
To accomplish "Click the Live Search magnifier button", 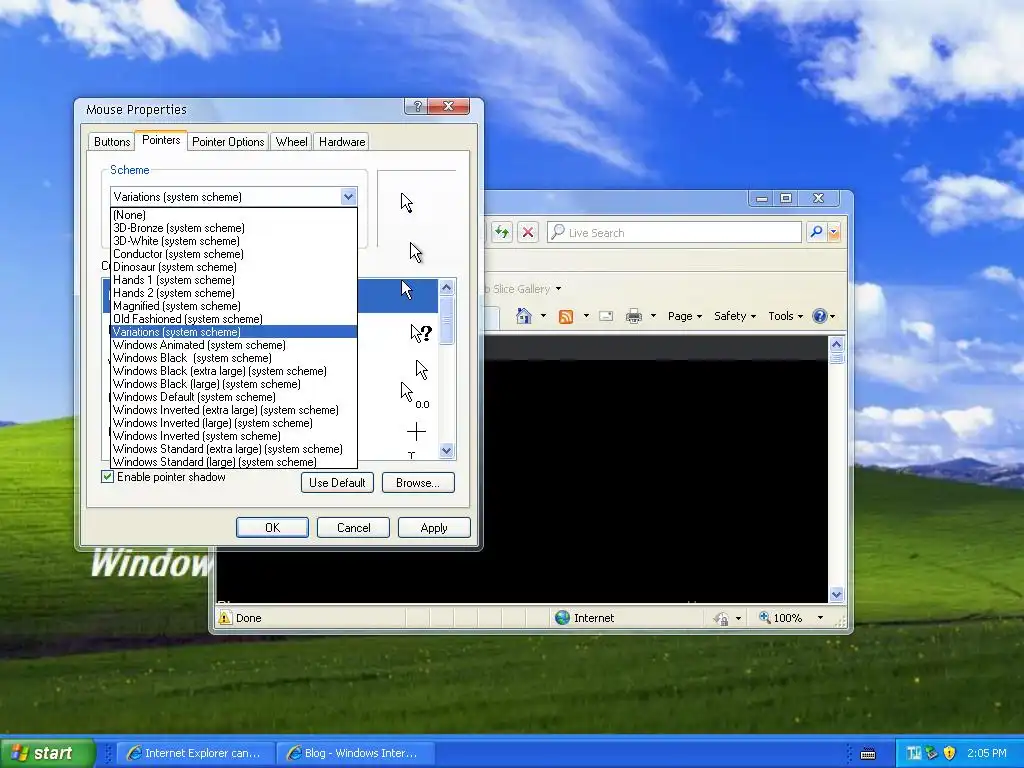I will click(x=816, y=232).
